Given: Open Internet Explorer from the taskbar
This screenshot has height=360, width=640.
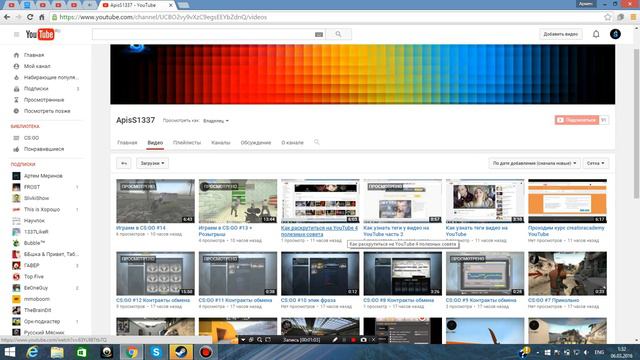Looking at the screenshot, I should coord(33,352).
